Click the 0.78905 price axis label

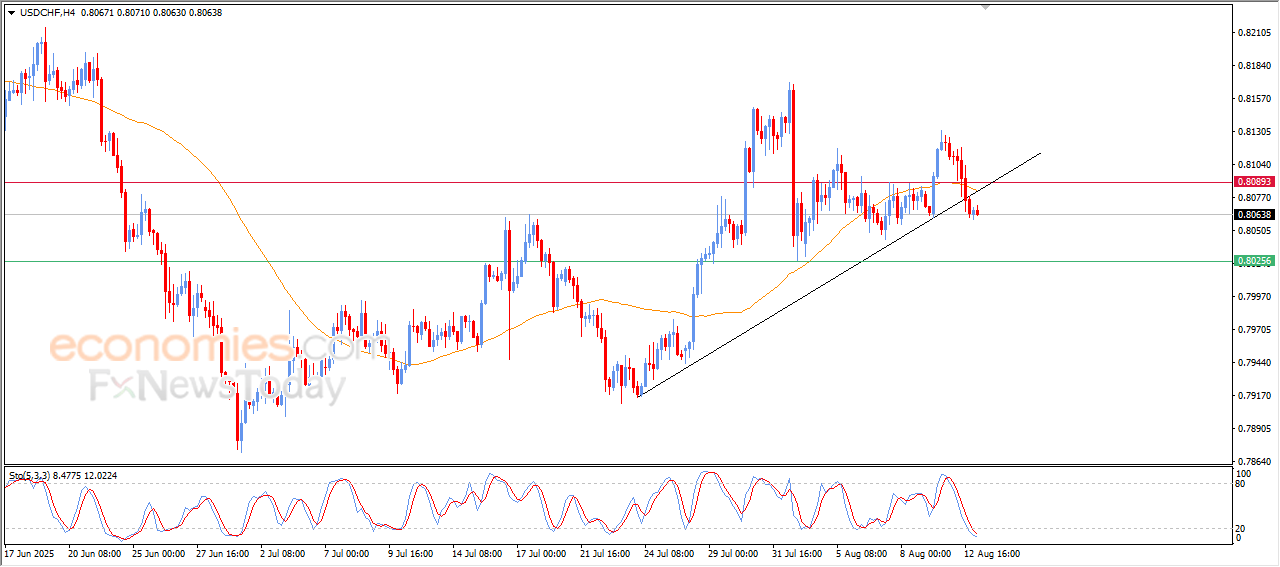[x=1254, y=429]
